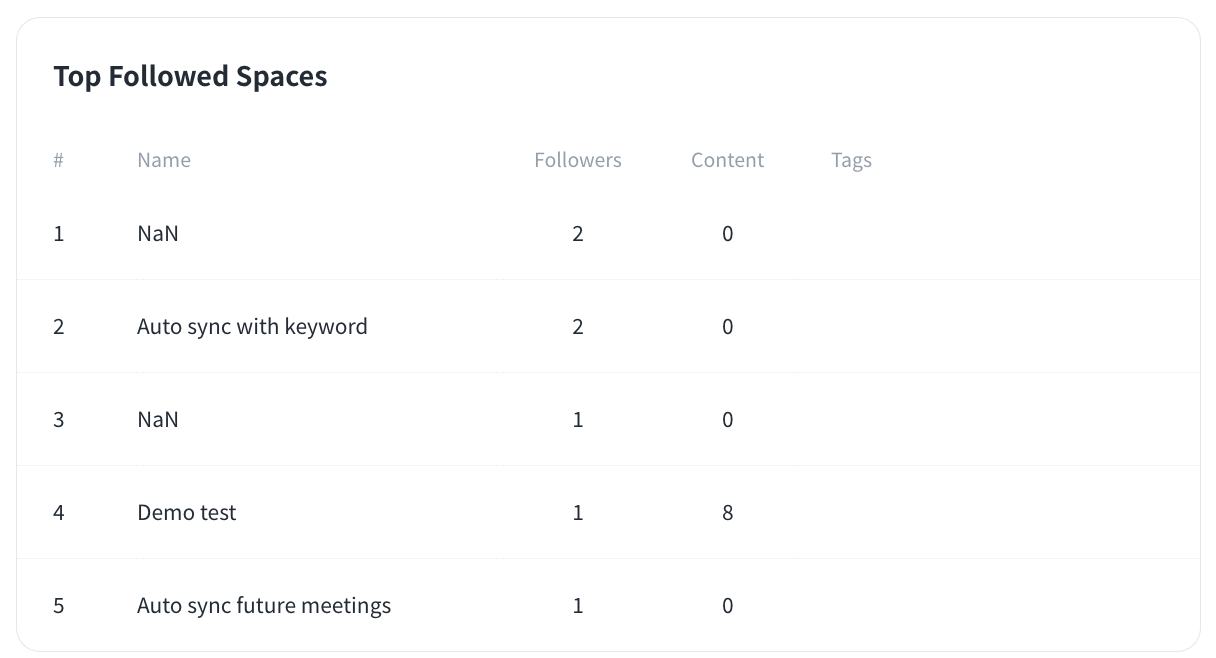Click content count for Auto sync future meetings
The width and height of the screenshot is (1216, 658).
pyautogui.click(x=727, y=606)
